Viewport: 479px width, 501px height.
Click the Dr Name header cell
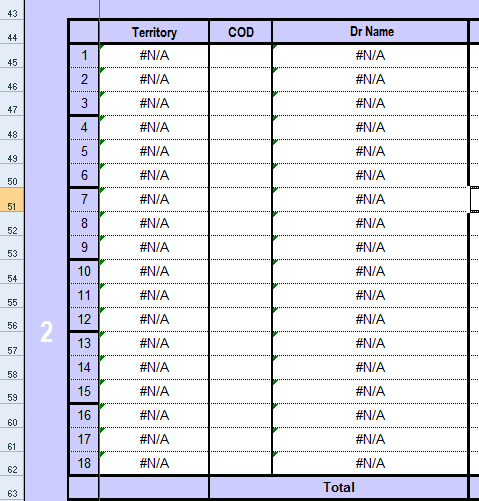370,32
